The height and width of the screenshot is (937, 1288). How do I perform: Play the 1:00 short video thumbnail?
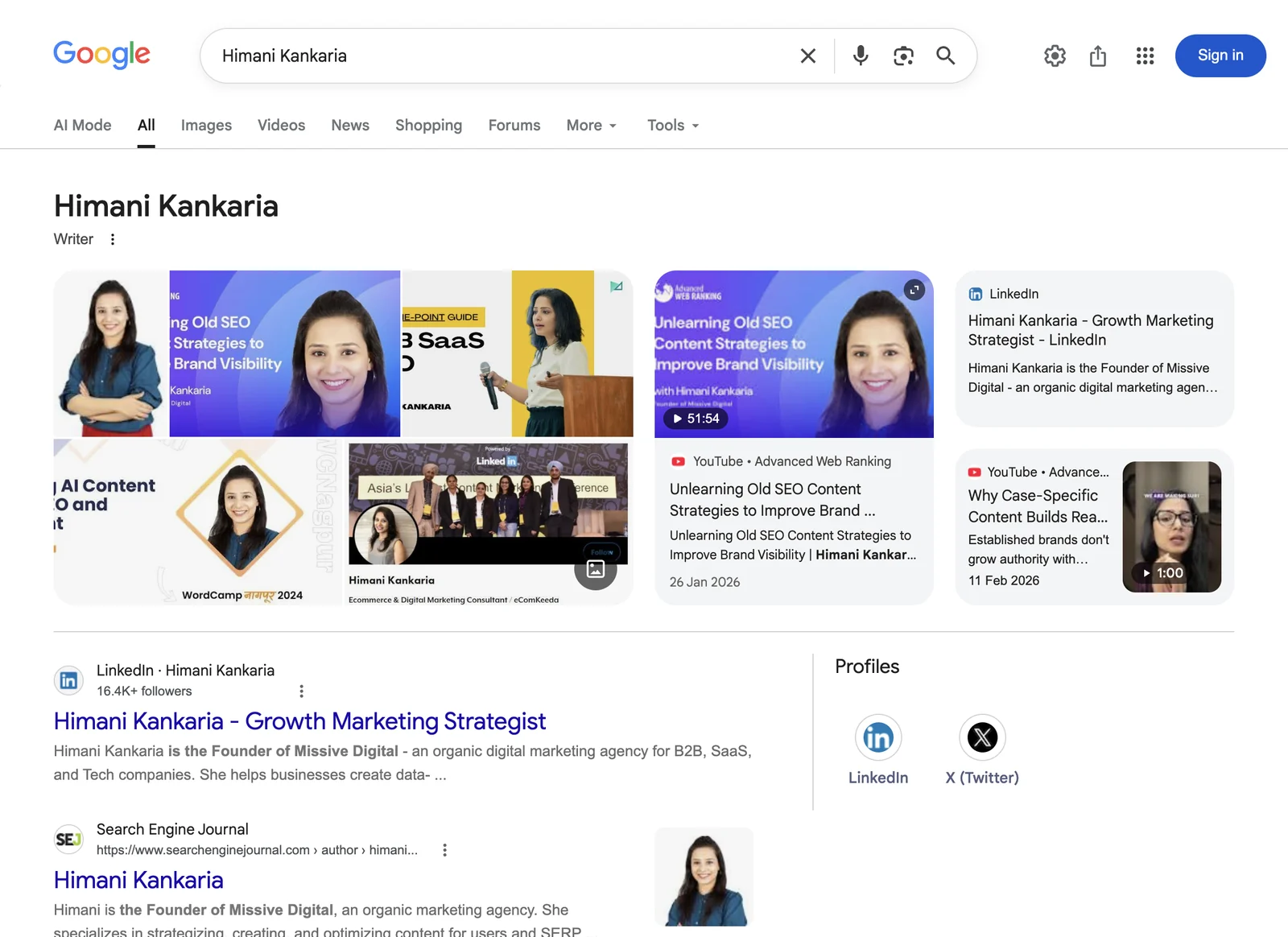pyautogui.click(x=1171, y=526)
